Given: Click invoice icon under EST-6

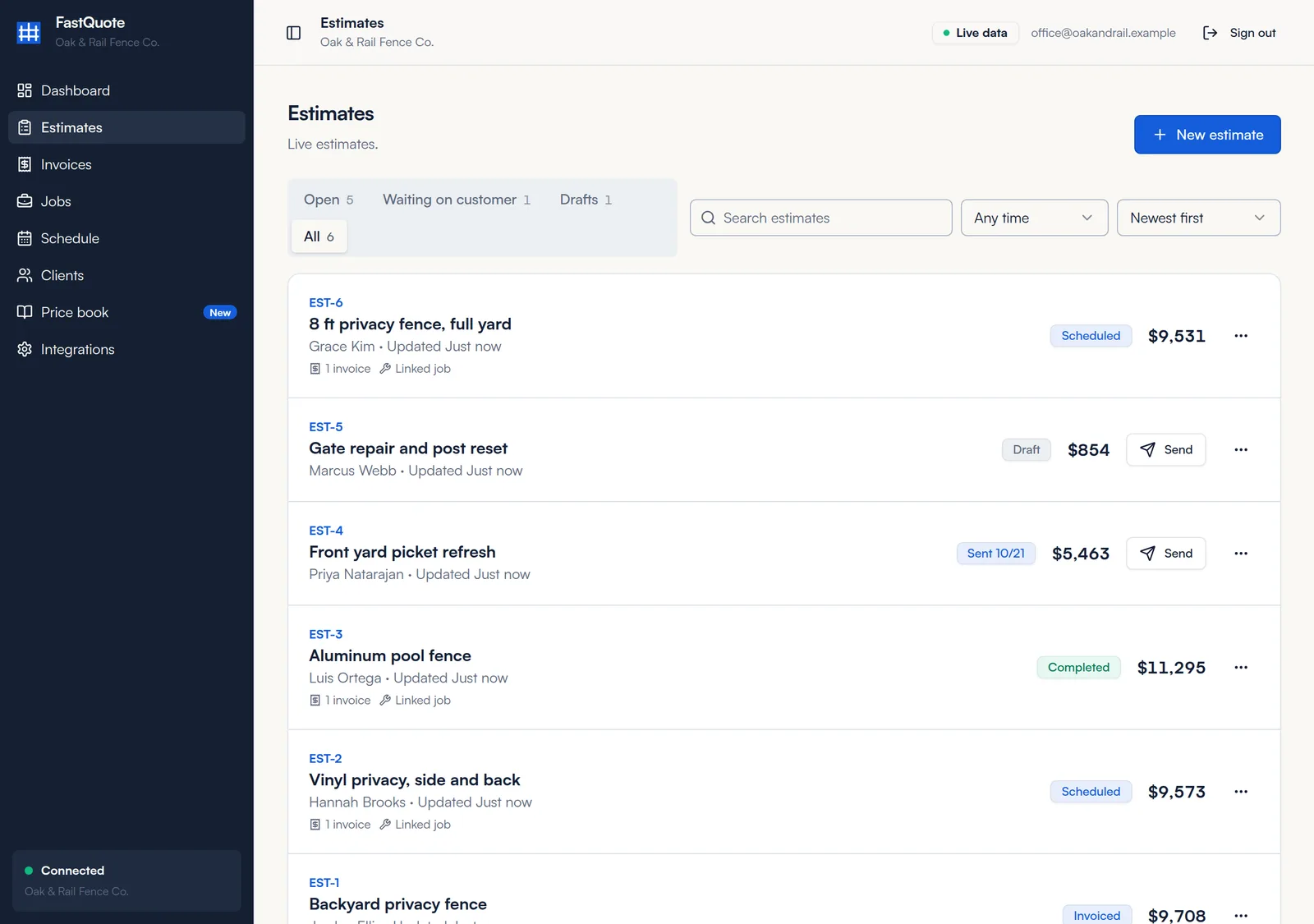Looking at the screenshot, I should tap(315, 369).
